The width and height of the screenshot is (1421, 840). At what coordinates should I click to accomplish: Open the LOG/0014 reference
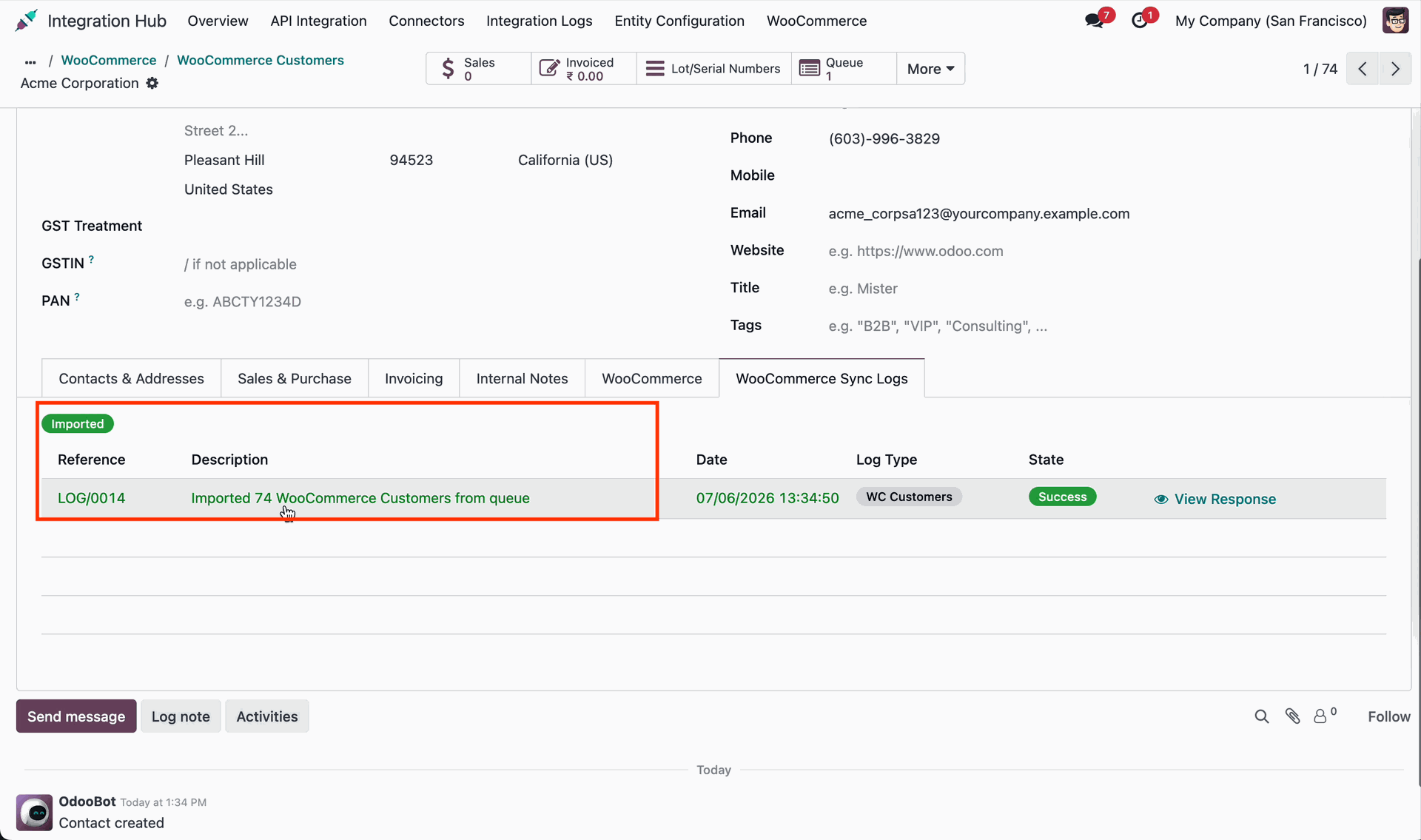[x=91, y=498]
